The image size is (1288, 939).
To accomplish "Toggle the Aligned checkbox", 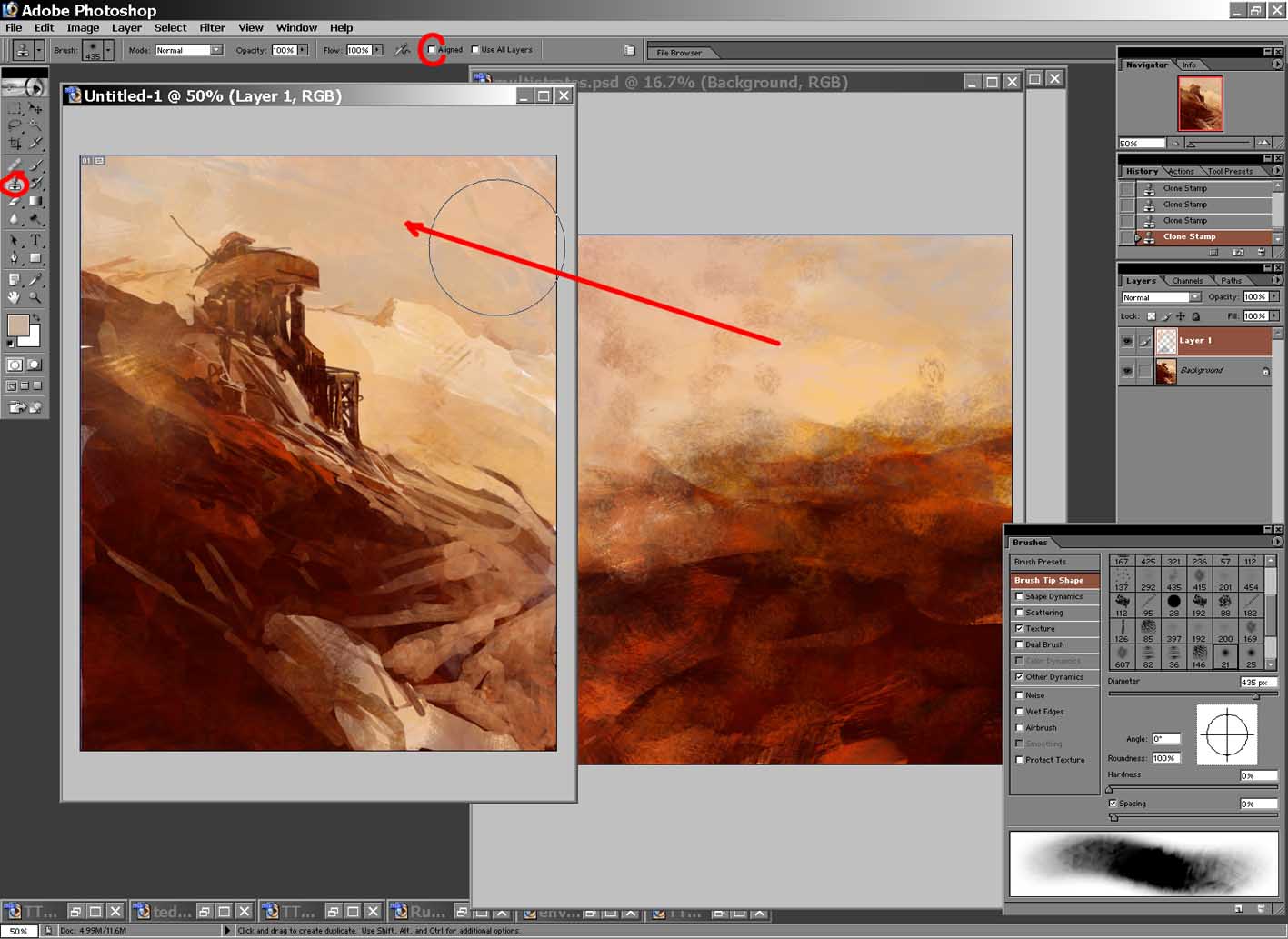I will point(432,50).
